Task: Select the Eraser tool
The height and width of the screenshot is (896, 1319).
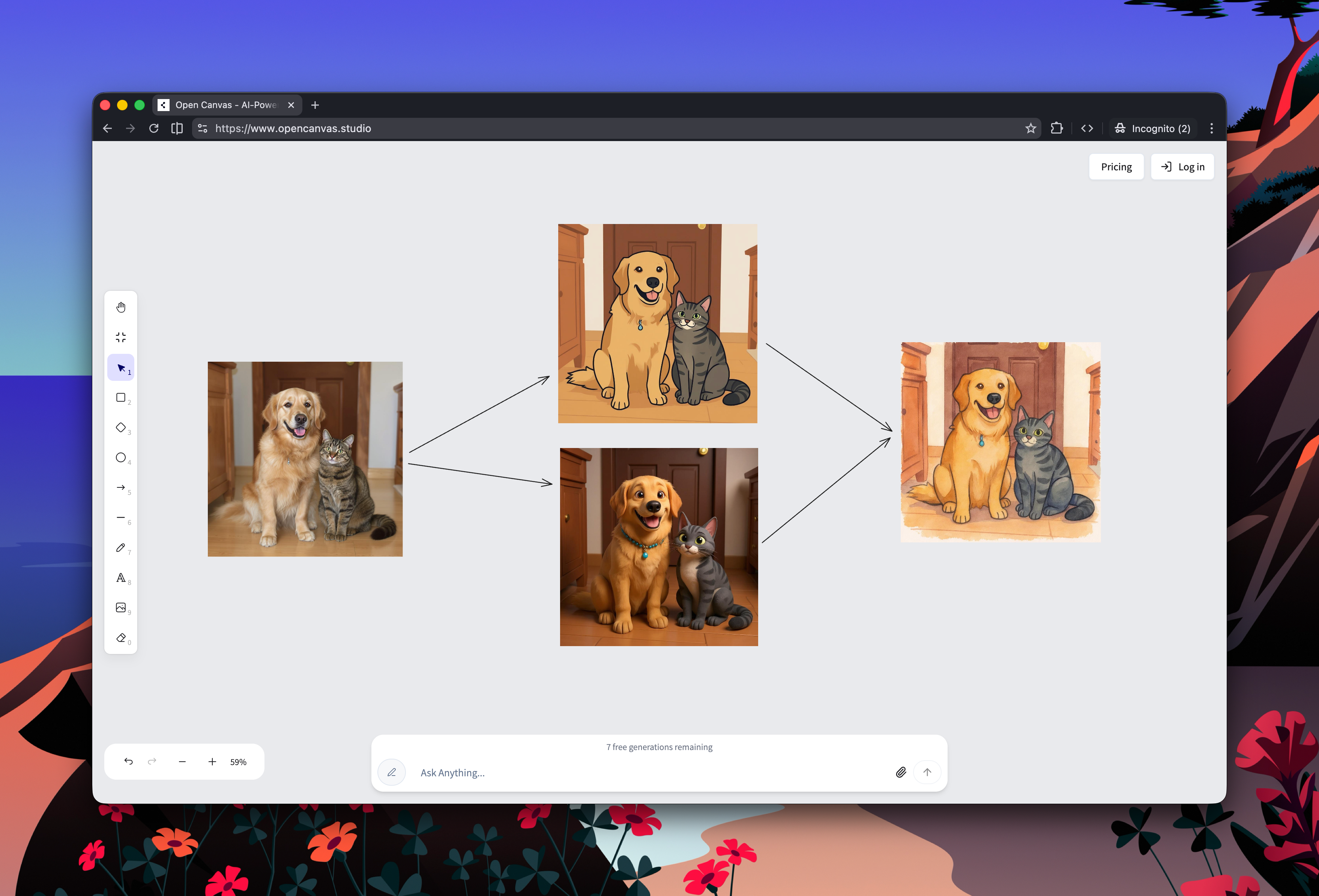Action: pyautogui.click(x=121, y=637)
